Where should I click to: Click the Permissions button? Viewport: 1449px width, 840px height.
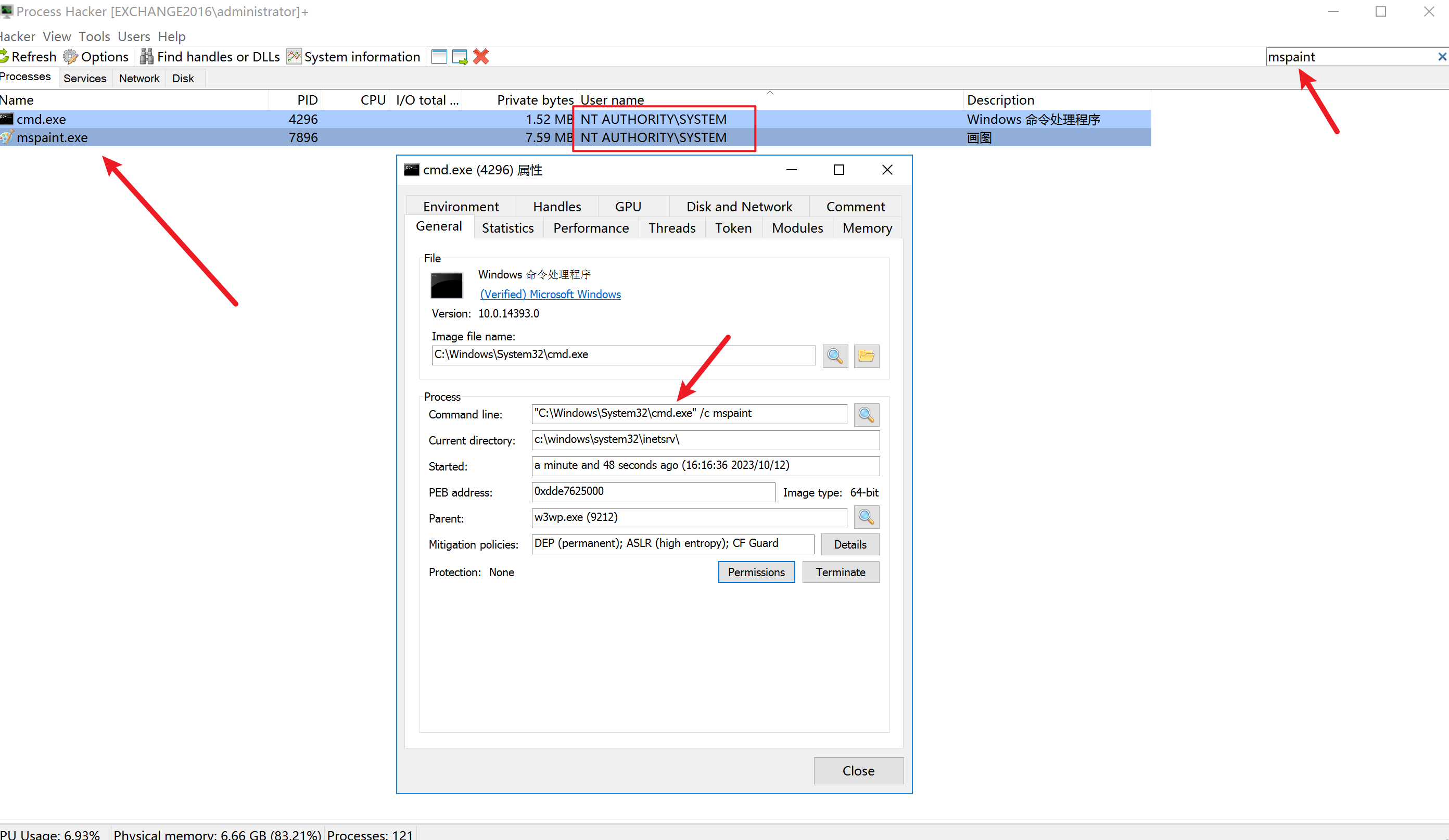tap(756, 572)
